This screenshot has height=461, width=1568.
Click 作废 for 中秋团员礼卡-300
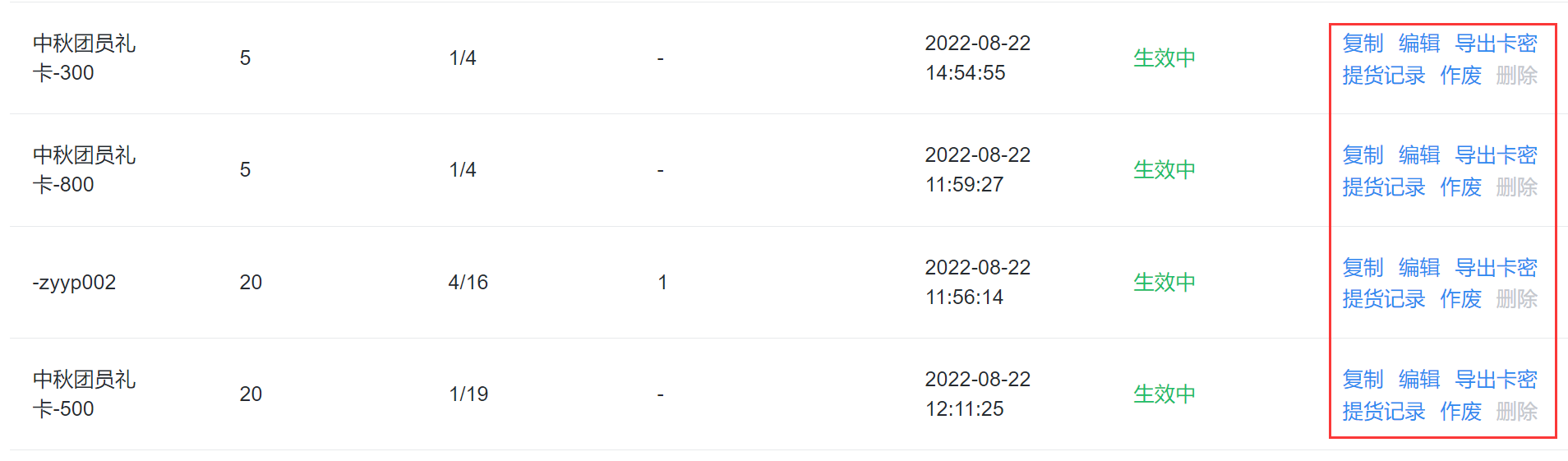(x=1460, y=76)
